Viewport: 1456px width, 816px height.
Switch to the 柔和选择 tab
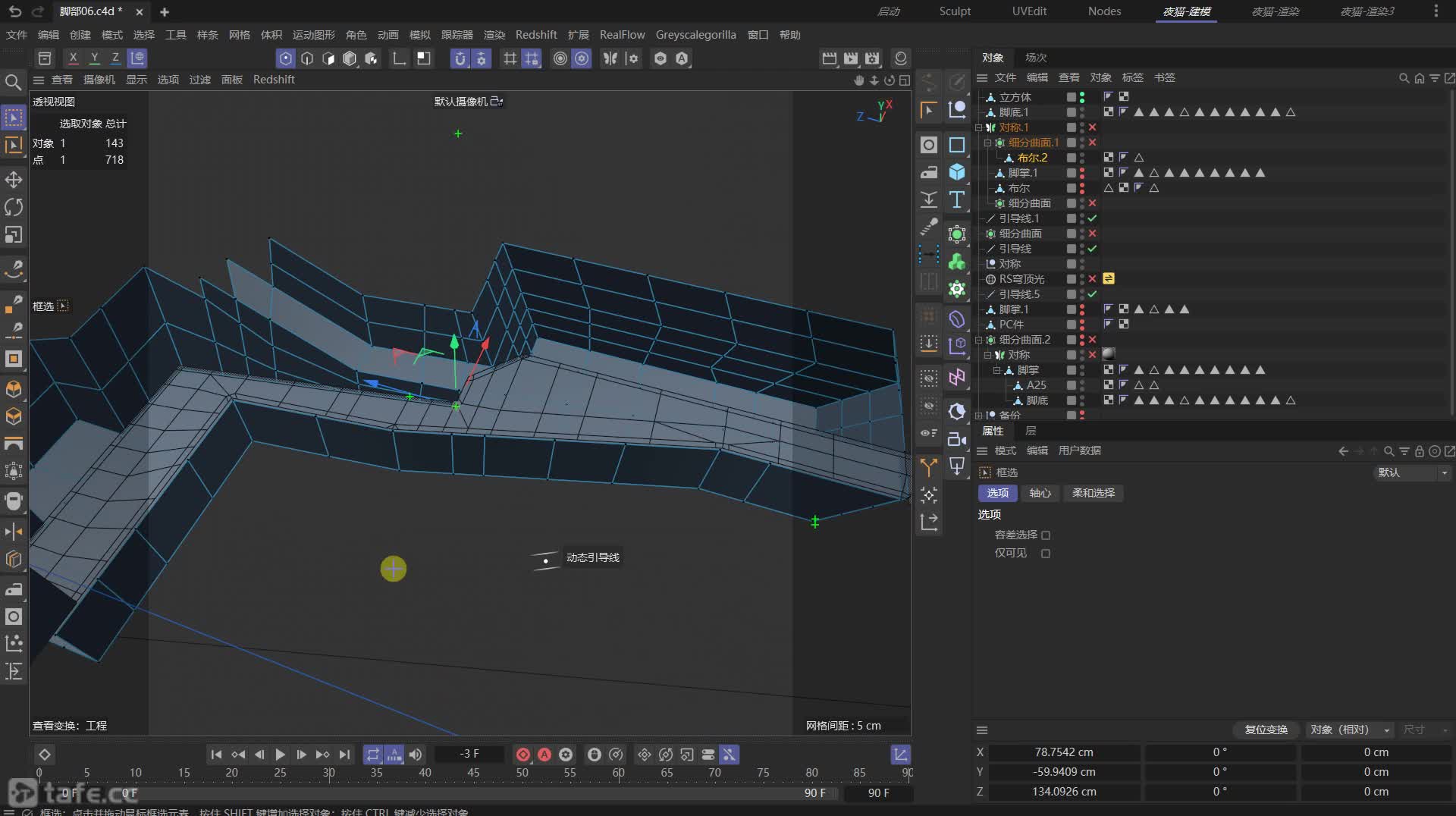point(1093,493)
